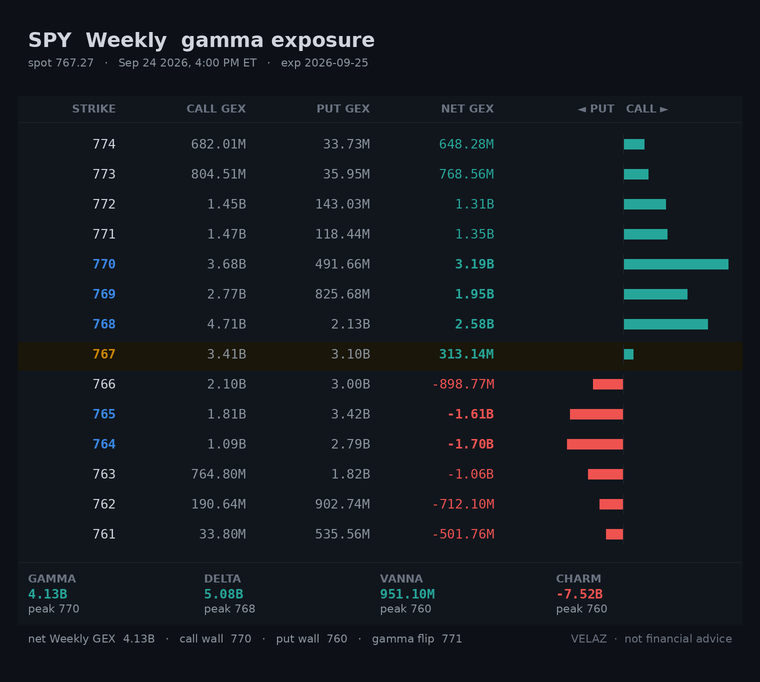Click put GEX value 902.74M
Screen dimensions: 760x682
pyautogui.click(x=342, y=505)
